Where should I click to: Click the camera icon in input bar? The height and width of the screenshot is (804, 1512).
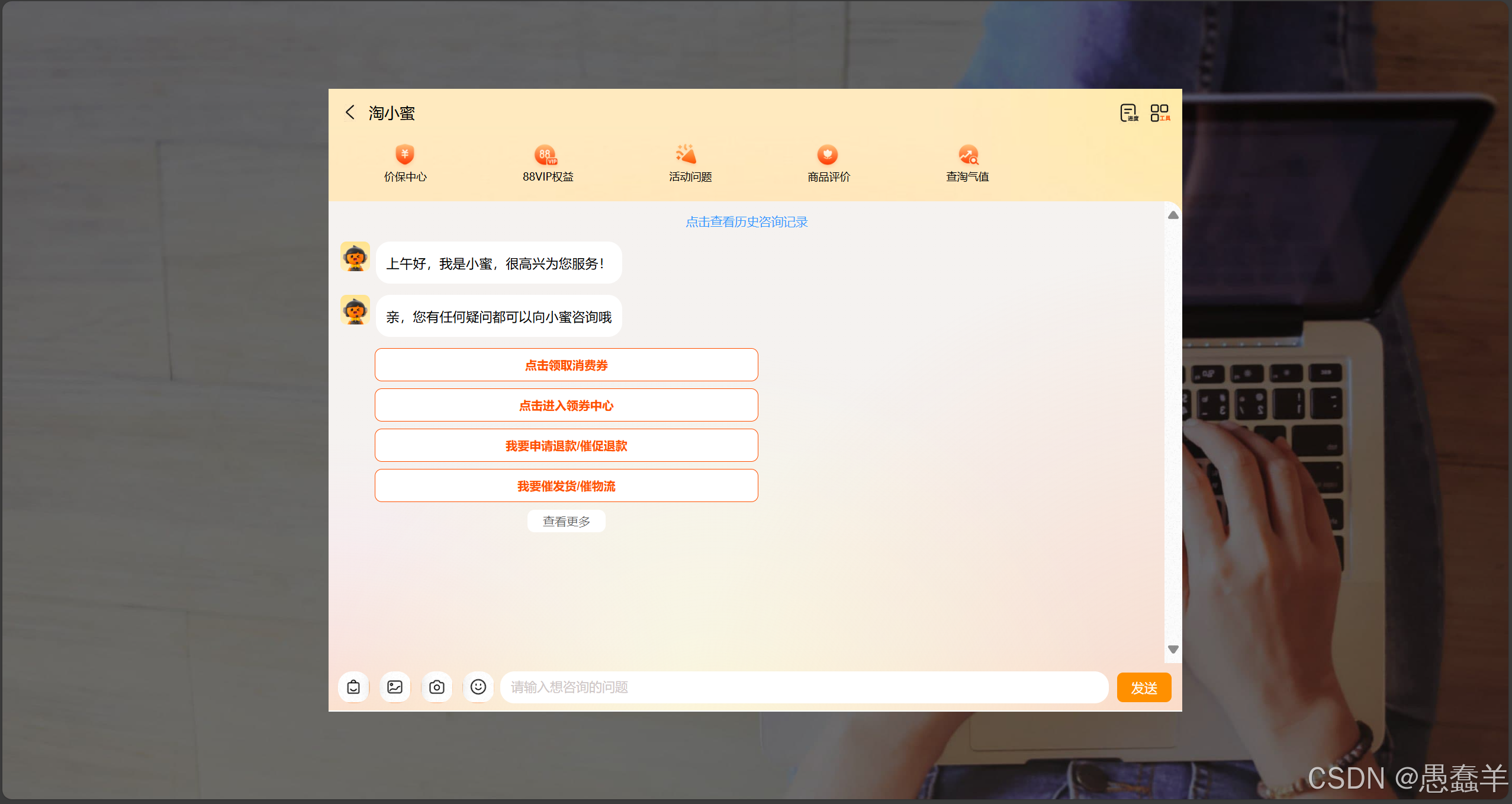[437, 687]
